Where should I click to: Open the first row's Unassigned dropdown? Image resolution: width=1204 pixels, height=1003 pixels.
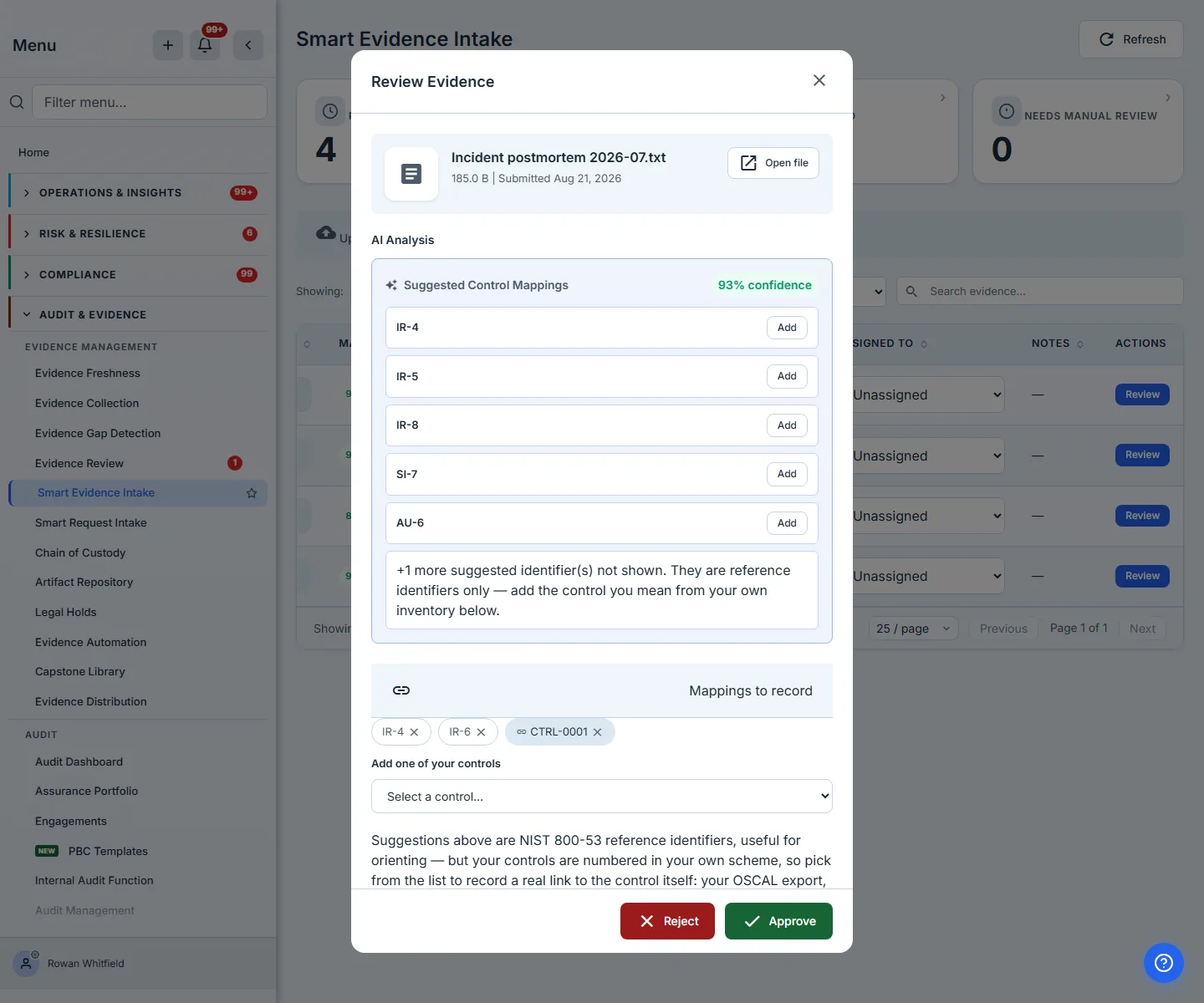[929, 395]
